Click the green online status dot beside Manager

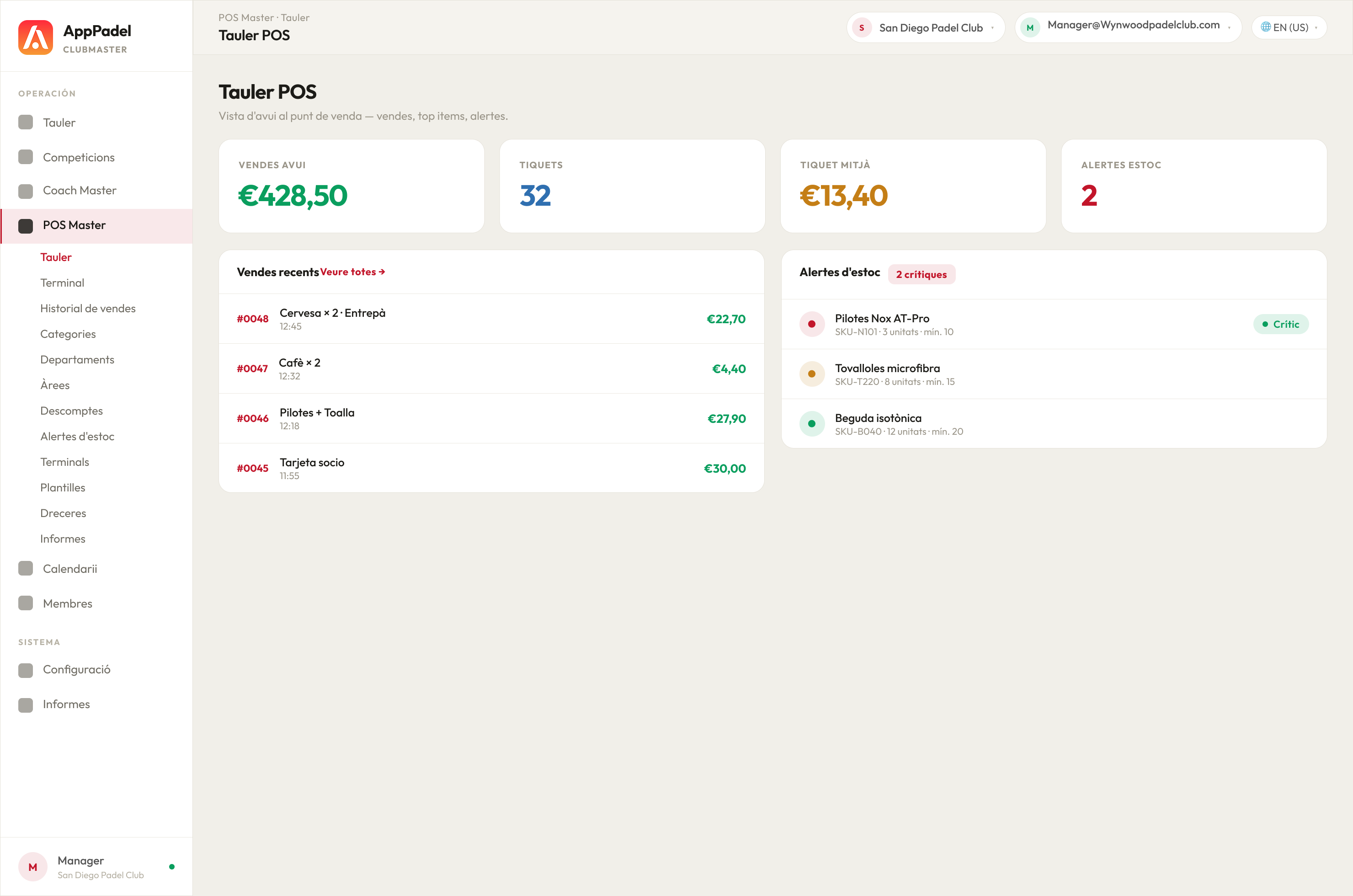172,867
